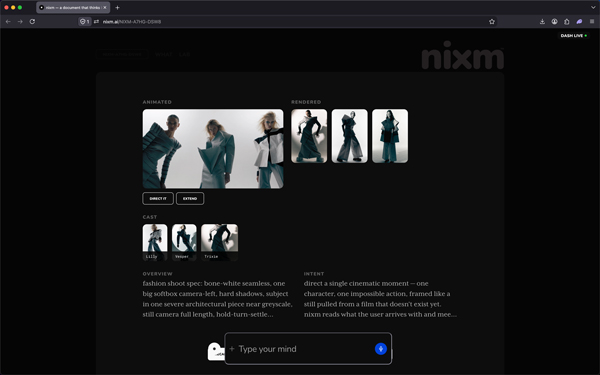This screenshot has width=600, height=375.
Task: Open the browser account profile icon
Action: coord(554,21)
